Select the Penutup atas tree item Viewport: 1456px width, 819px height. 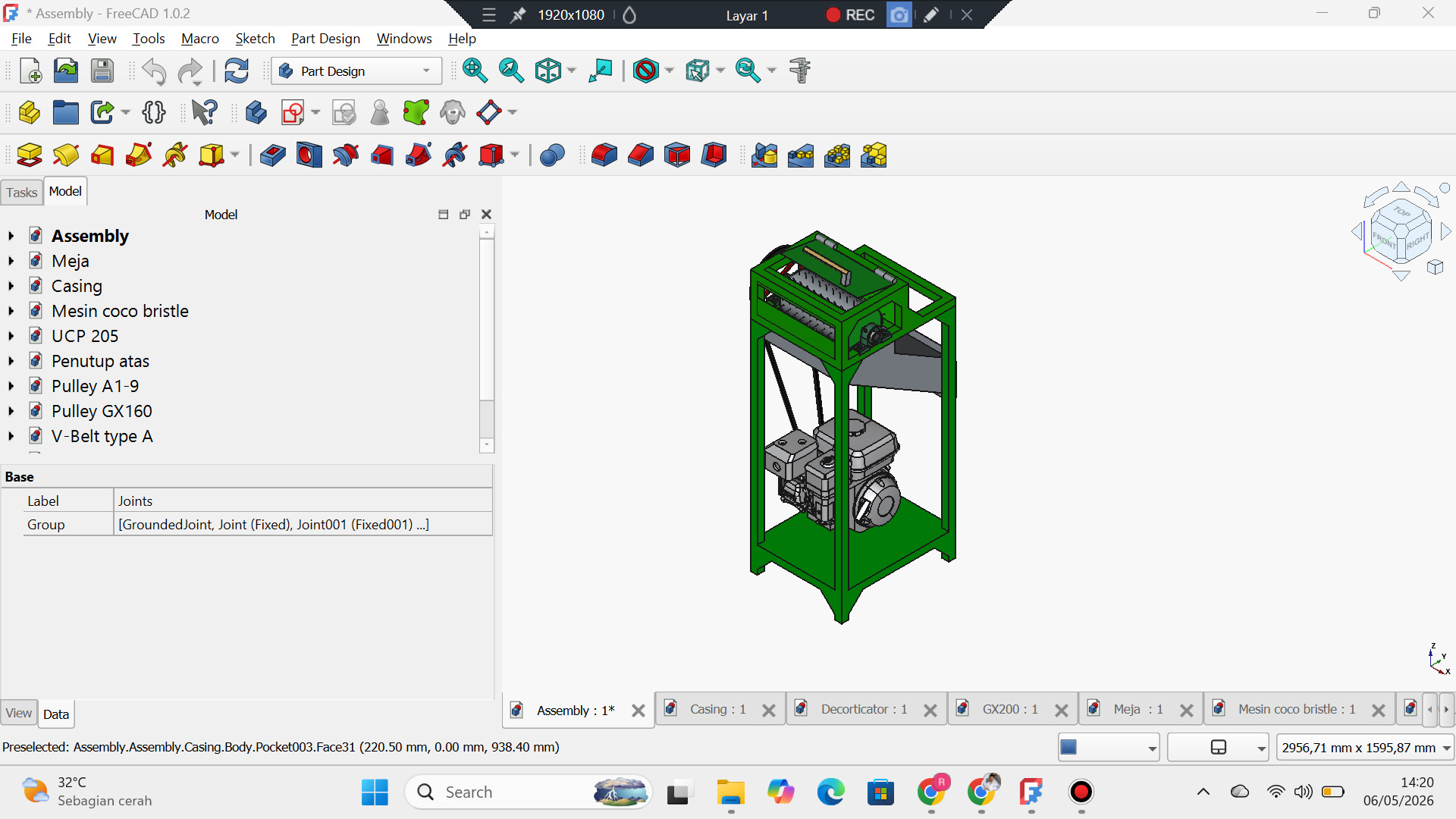[100, 361]
